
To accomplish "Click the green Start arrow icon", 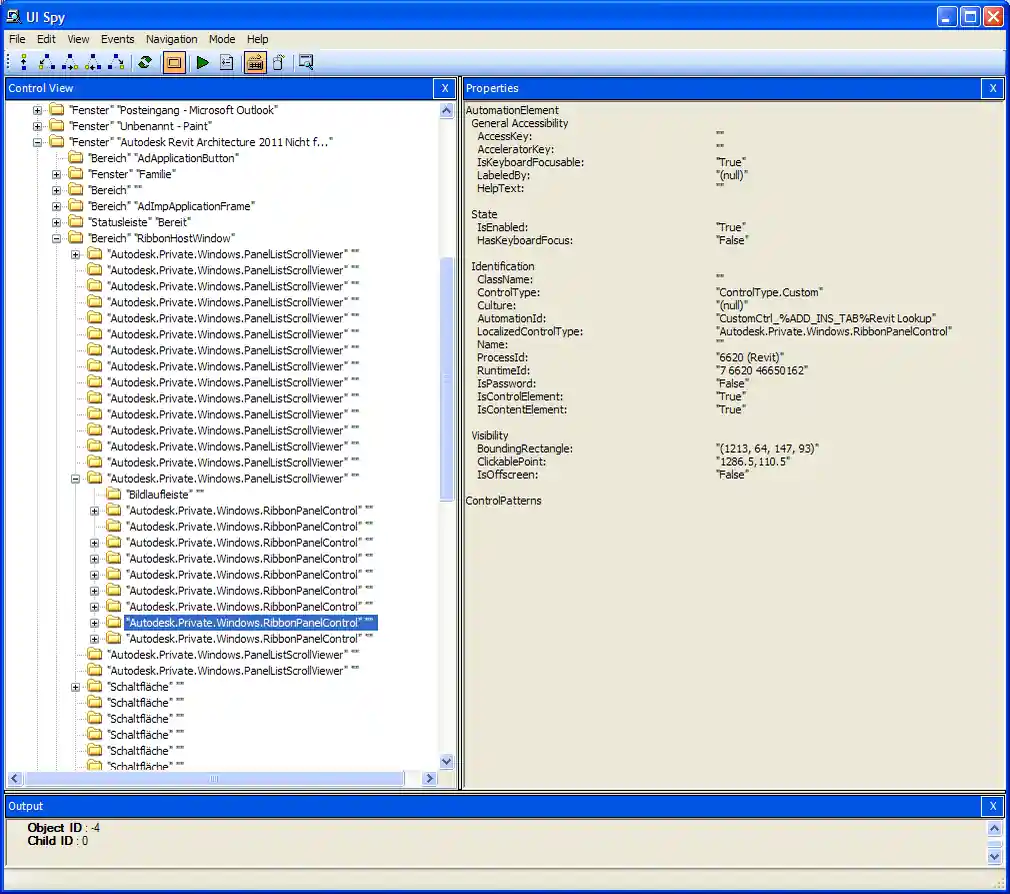I will click(202, 62).
